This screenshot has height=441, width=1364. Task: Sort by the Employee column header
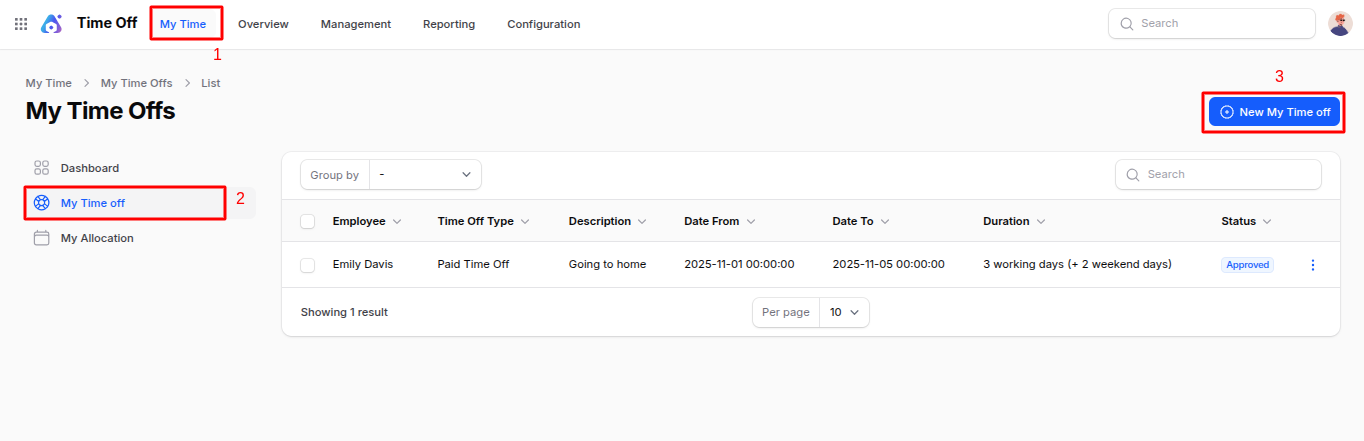(x=358, y=221)
